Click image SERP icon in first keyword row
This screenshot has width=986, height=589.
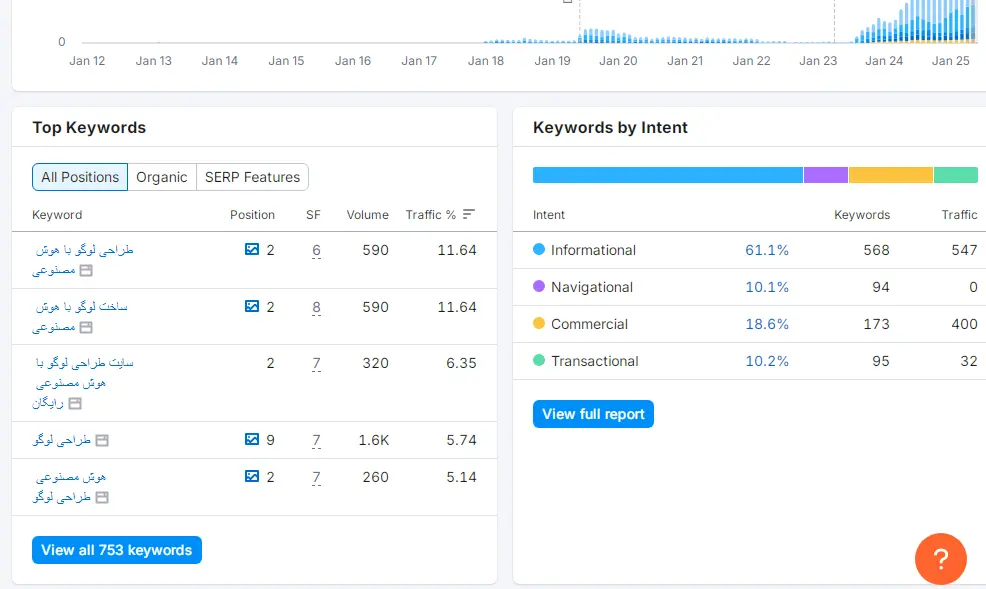[252, 249]
